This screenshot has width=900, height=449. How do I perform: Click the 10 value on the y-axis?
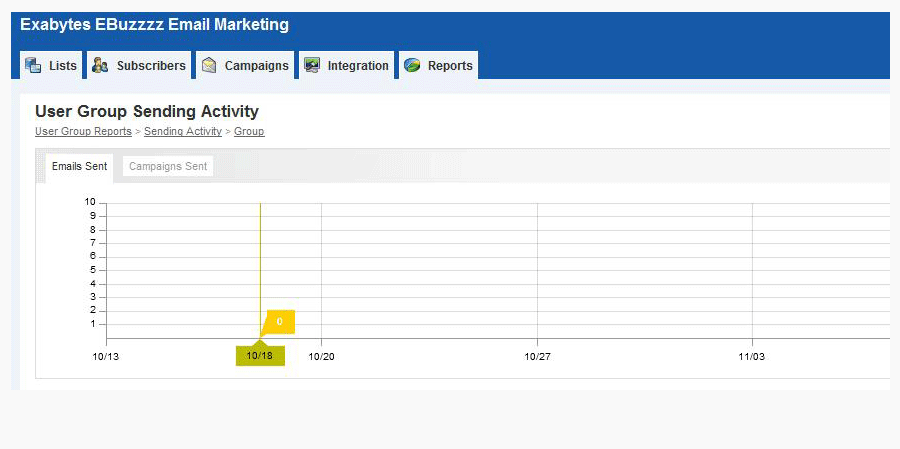[x=90, y=202]
